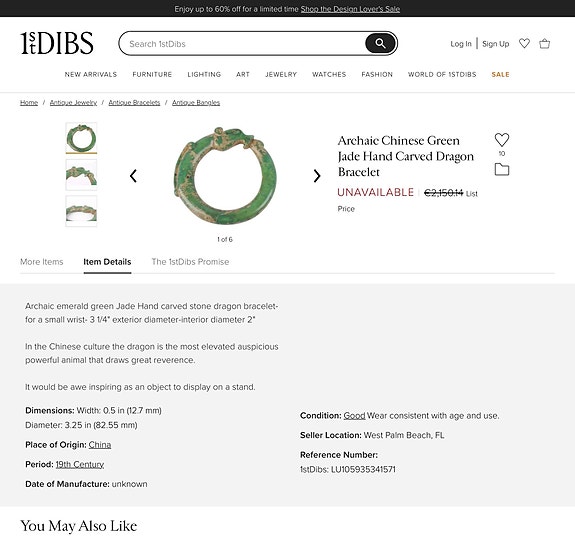Screen dimensions: 575x541
Task: Open Shop the Design Lover's Sale link
Action: point(350,9)
